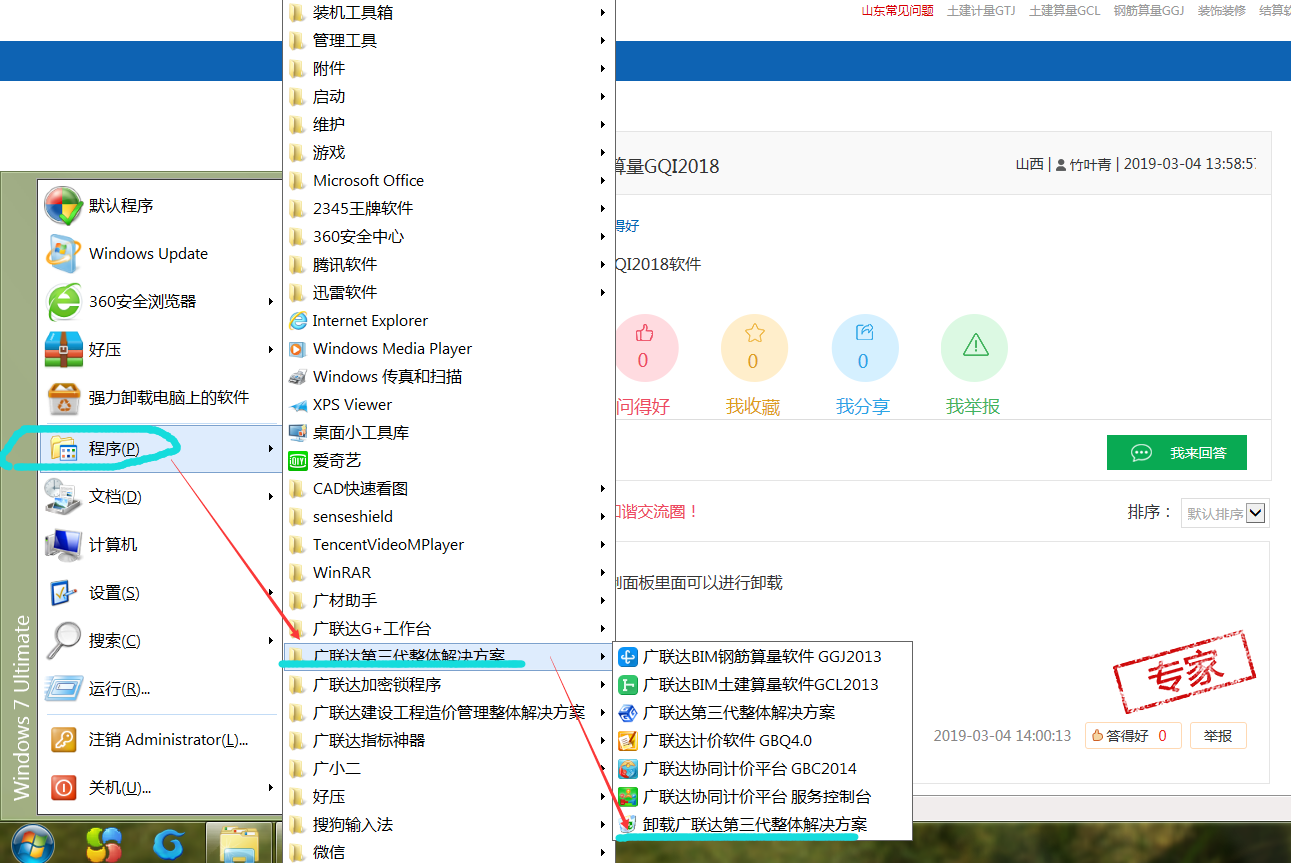
Task: Expand the 腾讯软件 folder
Action: (448, 265)
